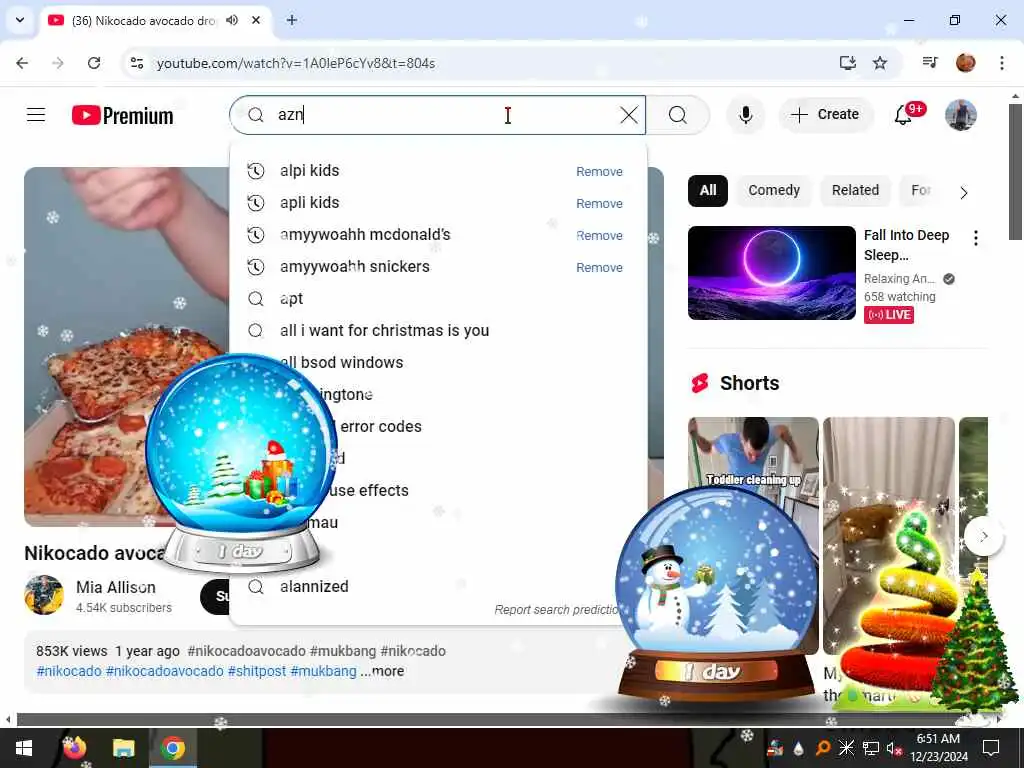Start voice search with microphone
This screenshot has height=768, width=1024.
745,115
